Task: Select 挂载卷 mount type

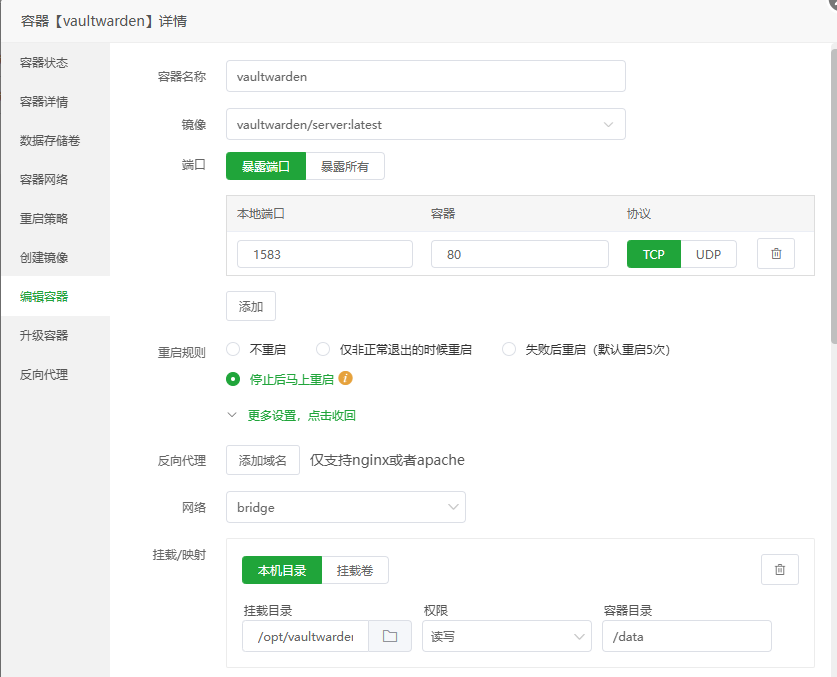Action: 355,570
